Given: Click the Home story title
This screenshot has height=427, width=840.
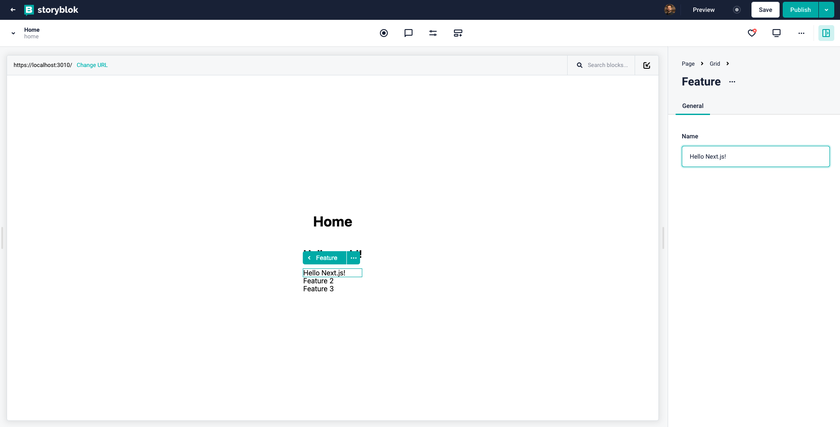Looking at the screenshot, I should [x=32, y=30].
